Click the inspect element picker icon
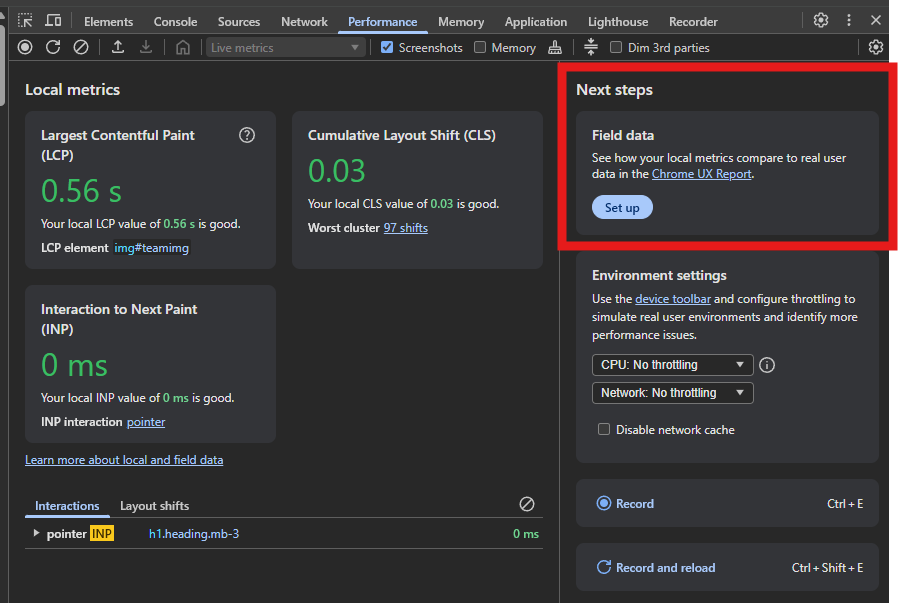This screenshot has height=603, width=899. tap(25, 21)
